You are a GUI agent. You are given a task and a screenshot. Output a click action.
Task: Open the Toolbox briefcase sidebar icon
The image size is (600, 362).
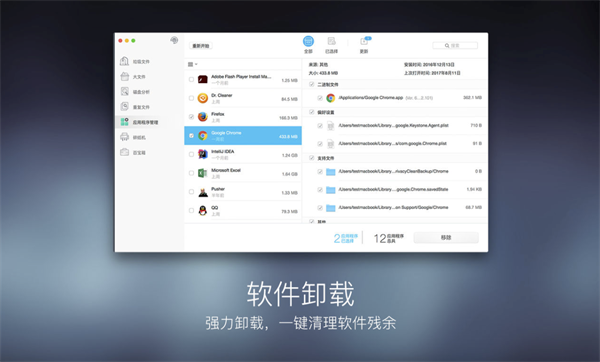pos(124,152)
